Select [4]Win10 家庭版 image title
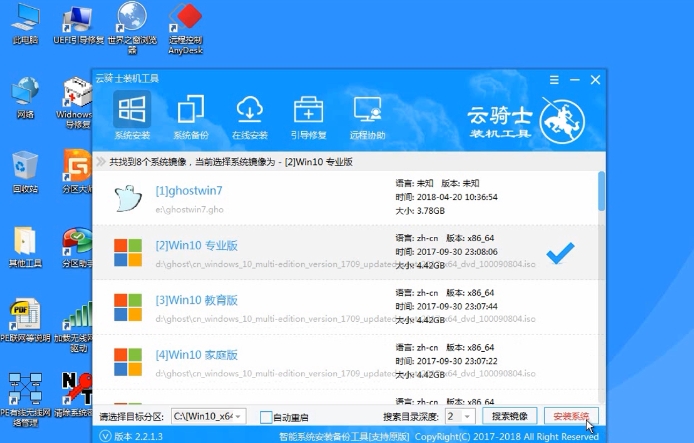Image resolution: width=694 pixels, height=443 pixels. 197,355
